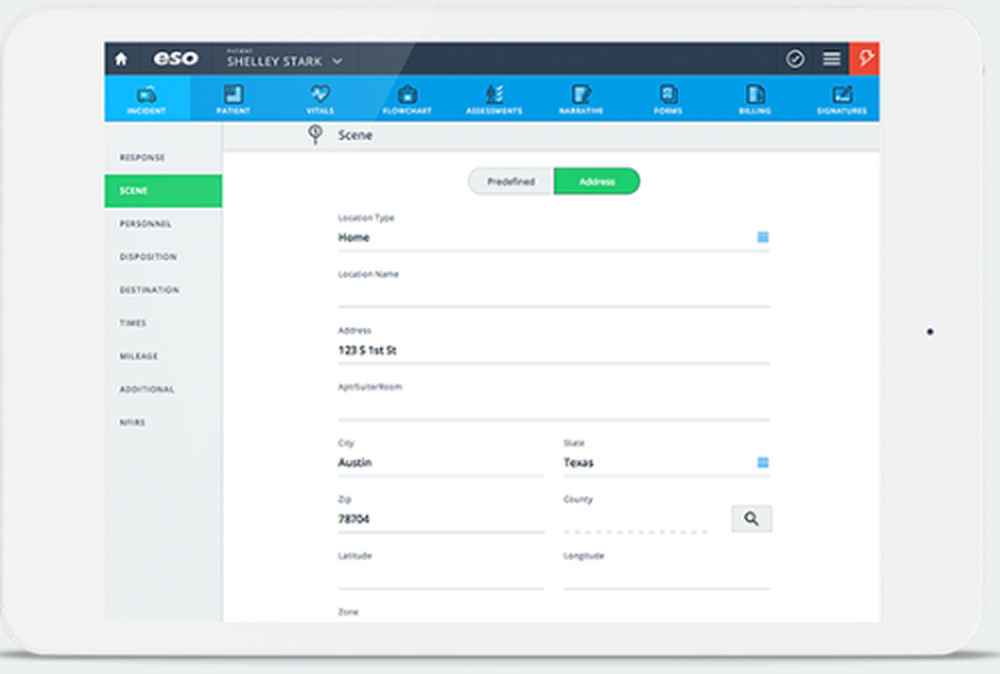1000x674 pixels.
Task: Click the ESO logo
Action: coord(175,59)
